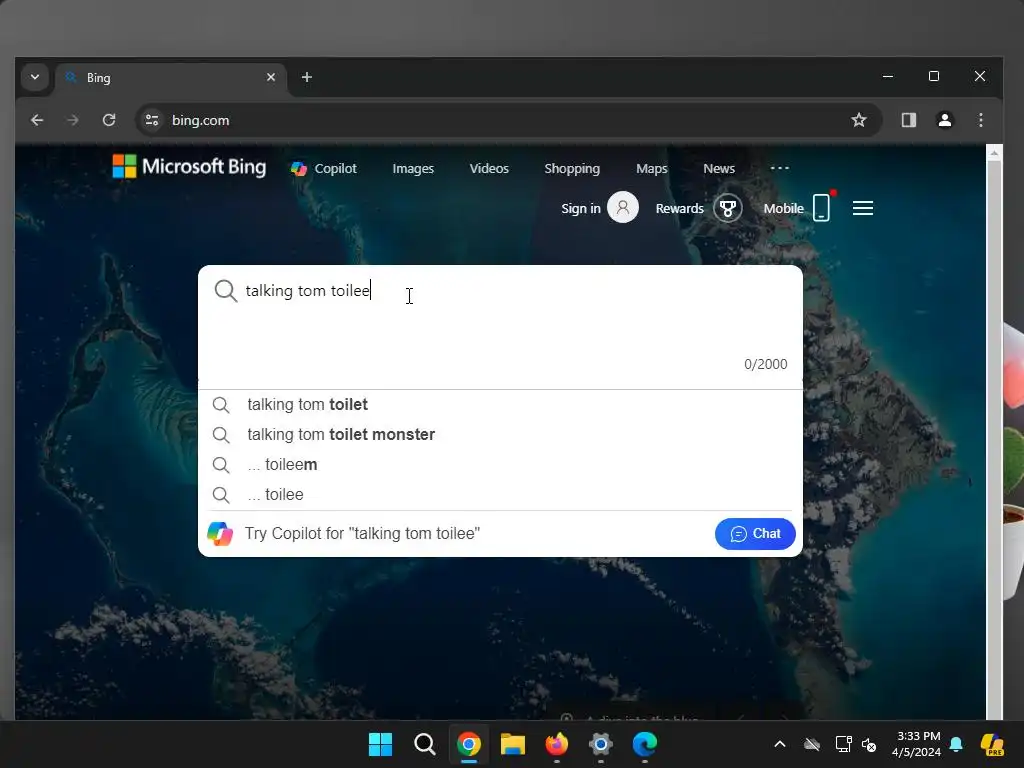Screen dimensions: 1024x768
Task: Close the Bing browser tab
Action: pyautogui.click(x=270, y=77)
